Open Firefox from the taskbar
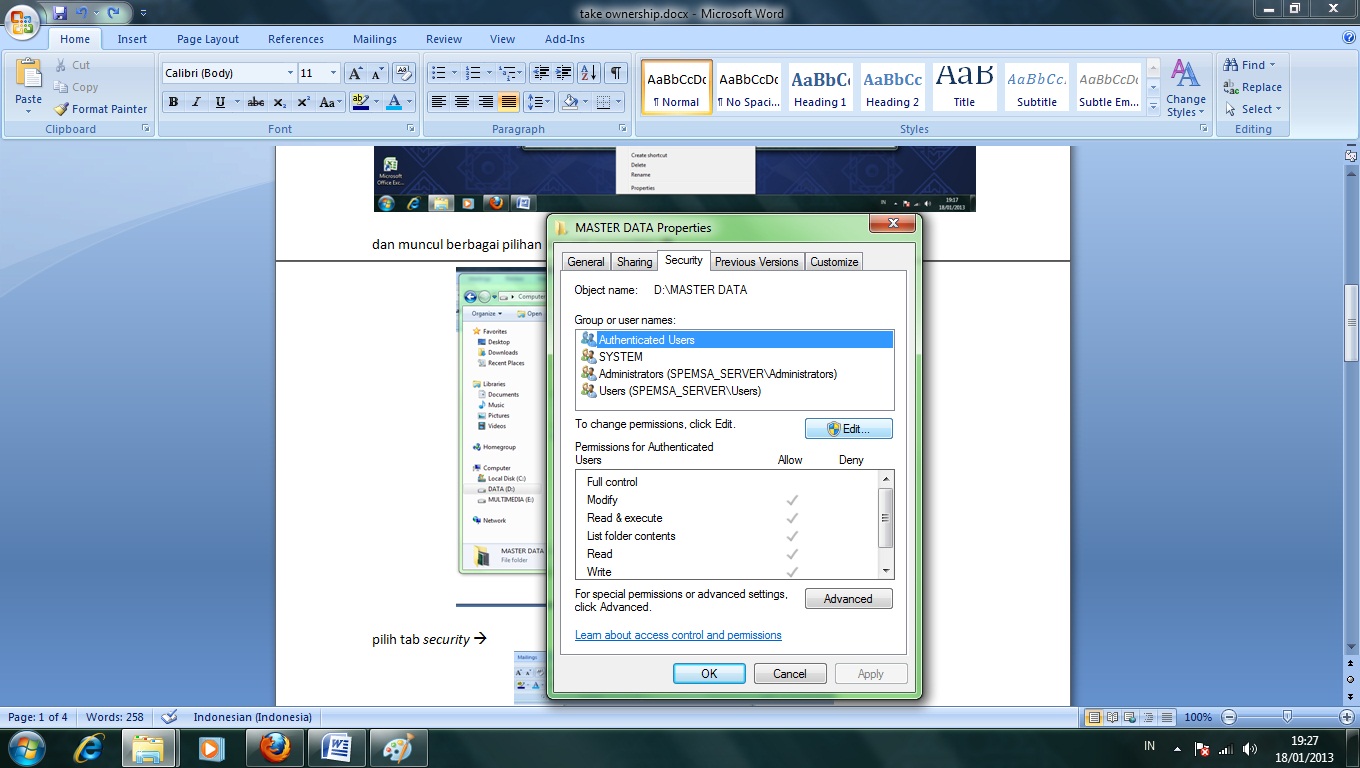The height and width of the screenshot is (768, 1360). click(x=275, y=747)
